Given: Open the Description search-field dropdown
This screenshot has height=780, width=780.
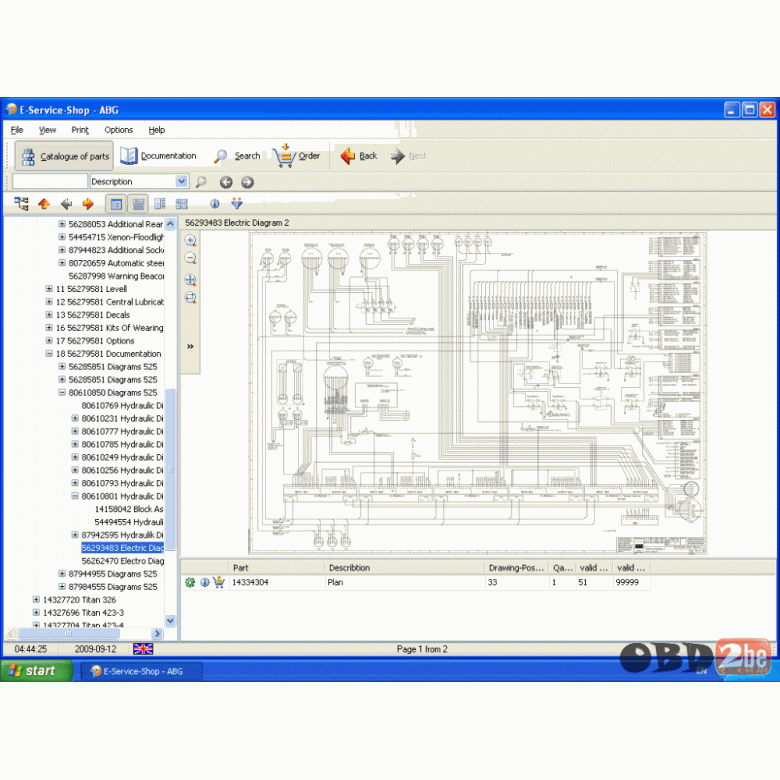Looking at the screenshot, I should click(182, 181).
